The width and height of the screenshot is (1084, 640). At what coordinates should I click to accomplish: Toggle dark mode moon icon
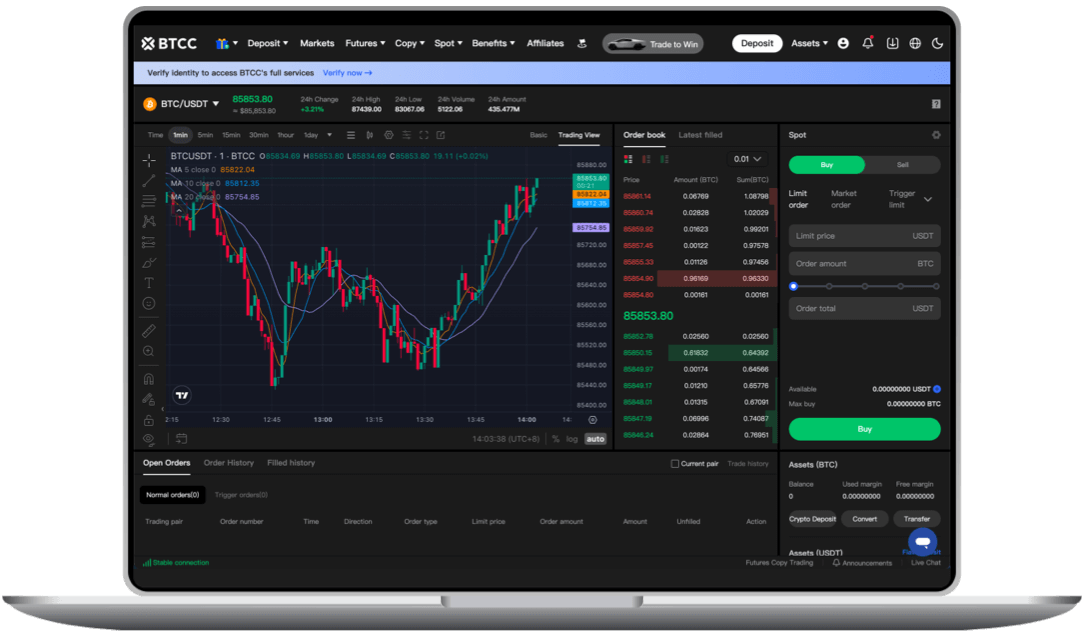click(937, 44)
